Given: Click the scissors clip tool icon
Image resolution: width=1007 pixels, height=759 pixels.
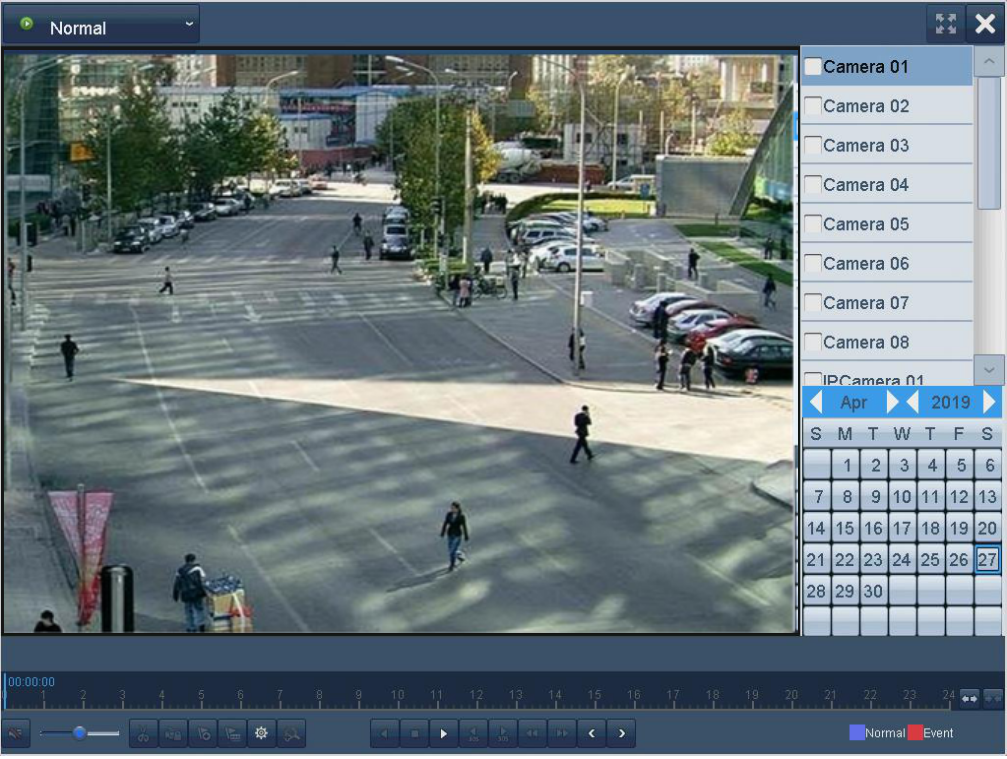Looking at the screenshot, I should 143,733.
